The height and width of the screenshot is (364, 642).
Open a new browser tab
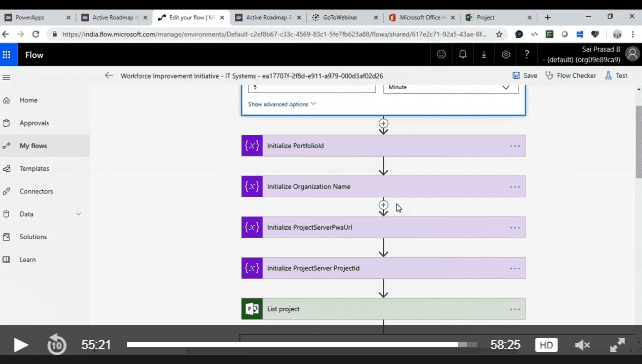click(x=547, y=18)
